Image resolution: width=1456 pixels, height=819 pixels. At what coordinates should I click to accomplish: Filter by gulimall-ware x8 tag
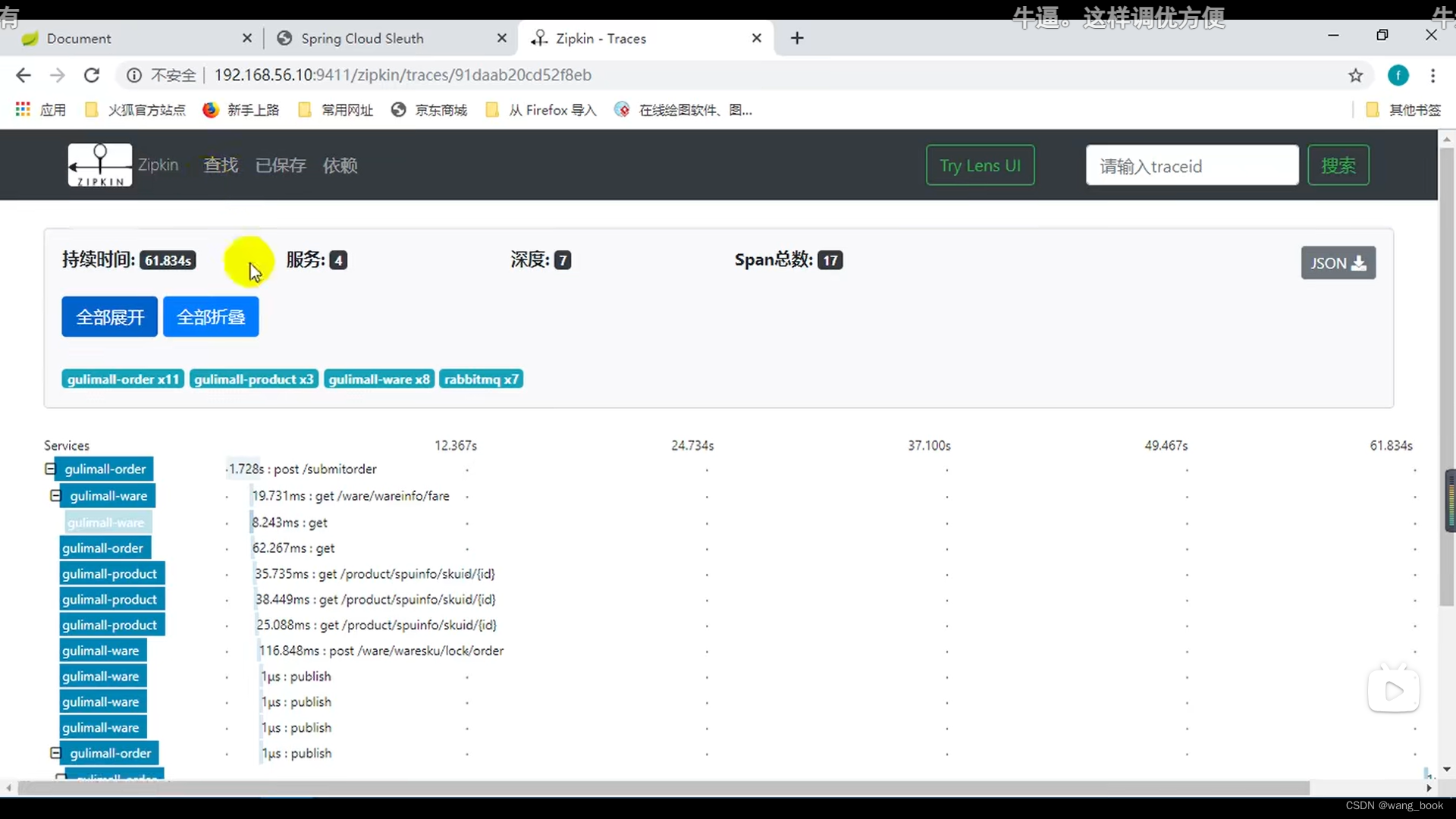pos(379,379)
